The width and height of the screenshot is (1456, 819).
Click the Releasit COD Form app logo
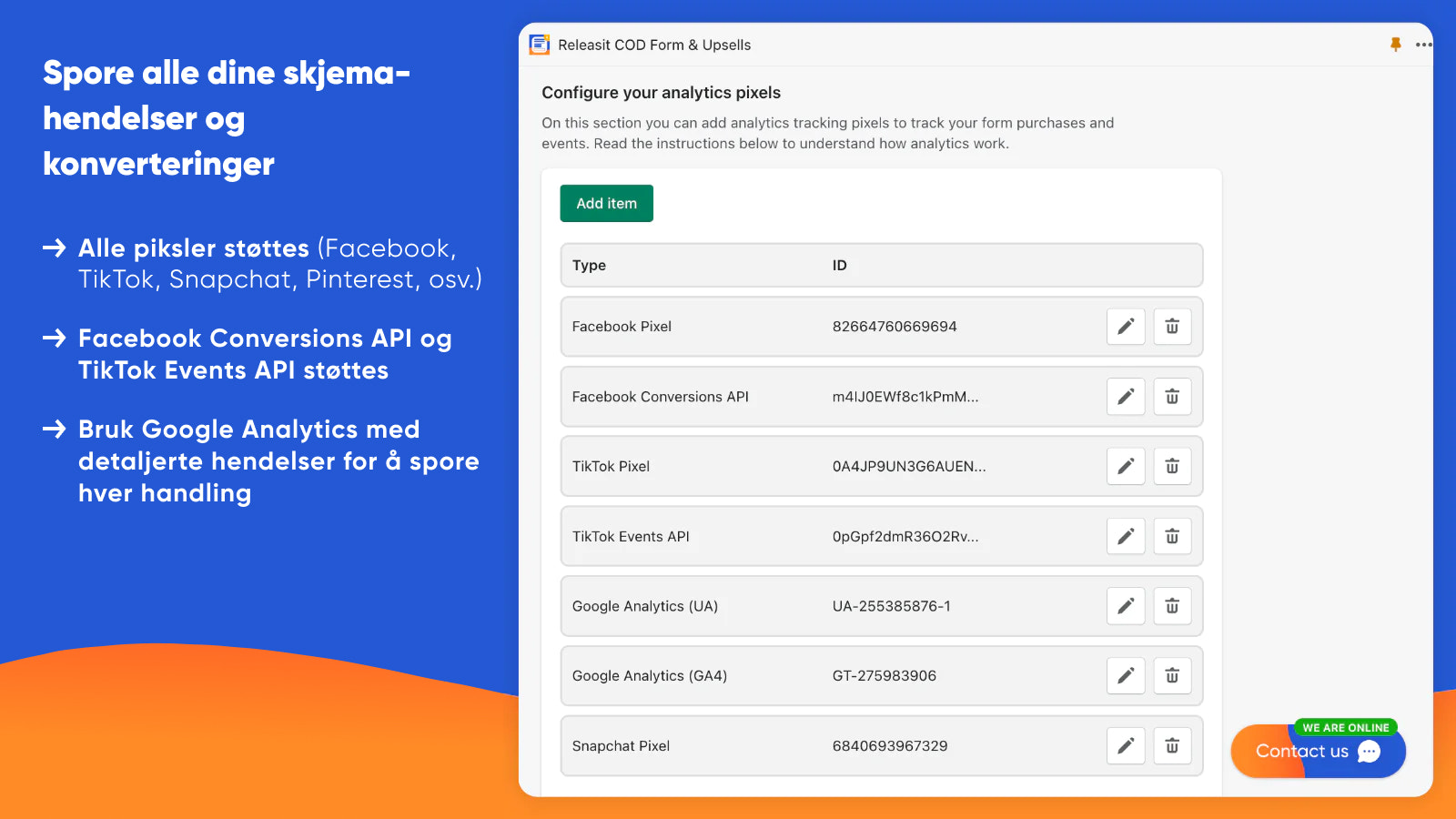(x=540, y=45)
